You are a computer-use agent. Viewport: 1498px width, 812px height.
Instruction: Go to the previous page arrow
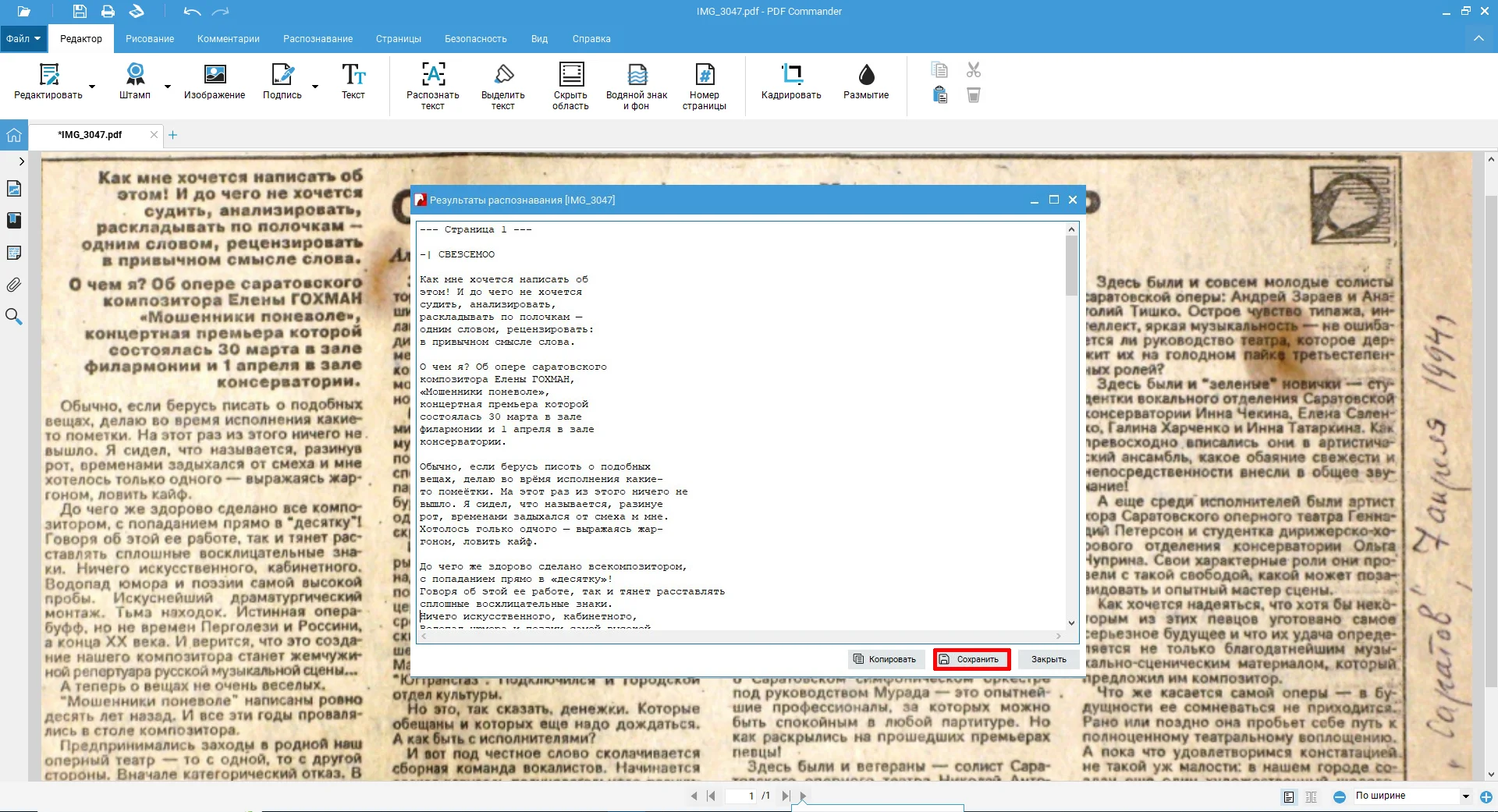tap(694, 796)
